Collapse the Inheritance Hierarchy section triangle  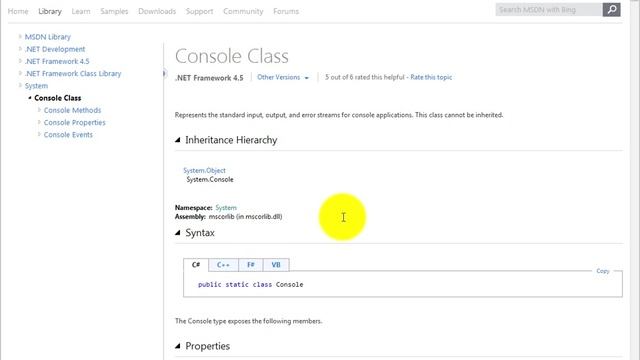click(178, 140)
